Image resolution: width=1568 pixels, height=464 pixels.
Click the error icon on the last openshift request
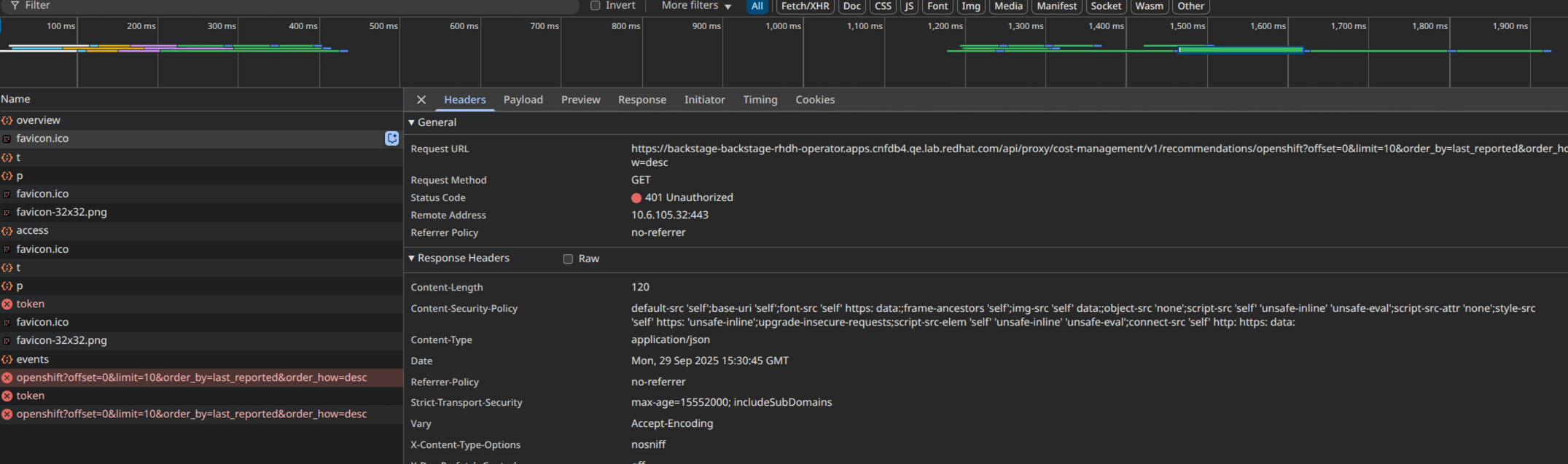coord(7,414)
